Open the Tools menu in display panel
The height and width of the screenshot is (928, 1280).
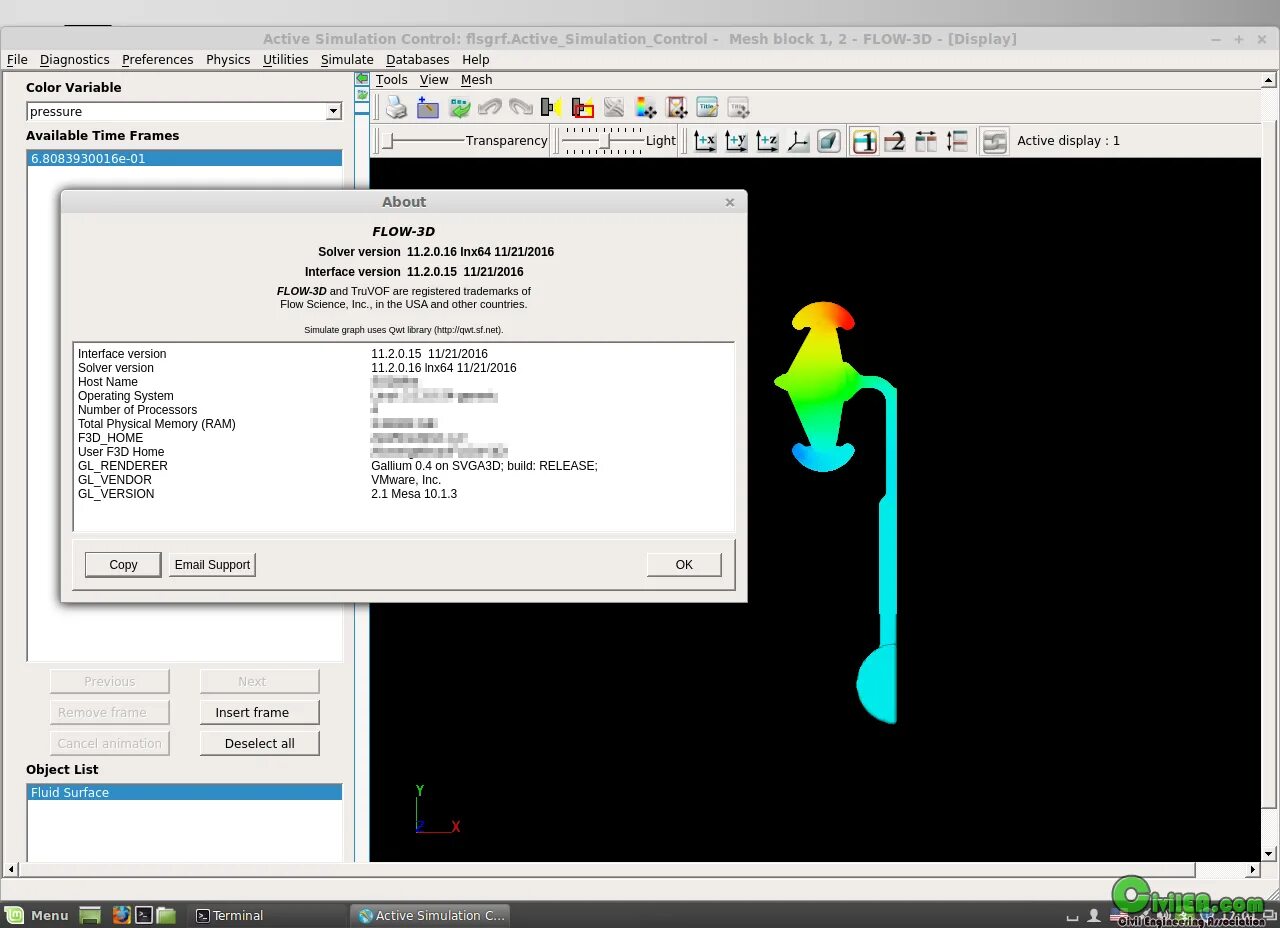click(392, 79)
